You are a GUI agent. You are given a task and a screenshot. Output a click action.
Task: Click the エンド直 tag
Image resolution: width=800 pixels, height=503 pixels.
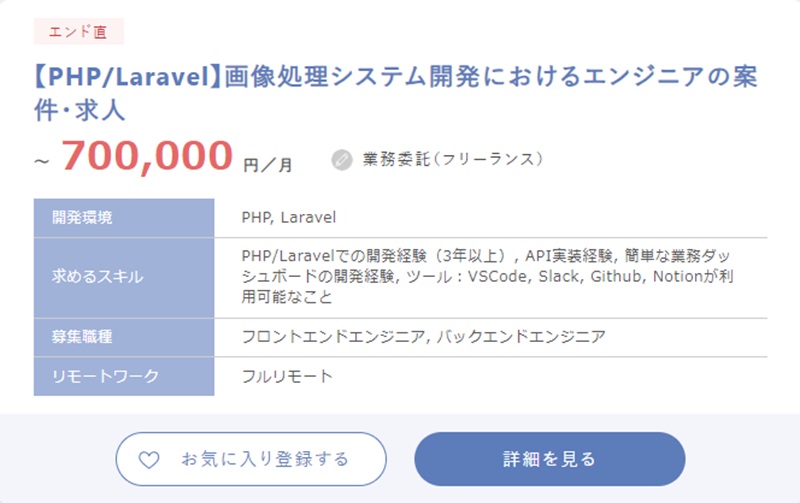[x=79, y=31]
